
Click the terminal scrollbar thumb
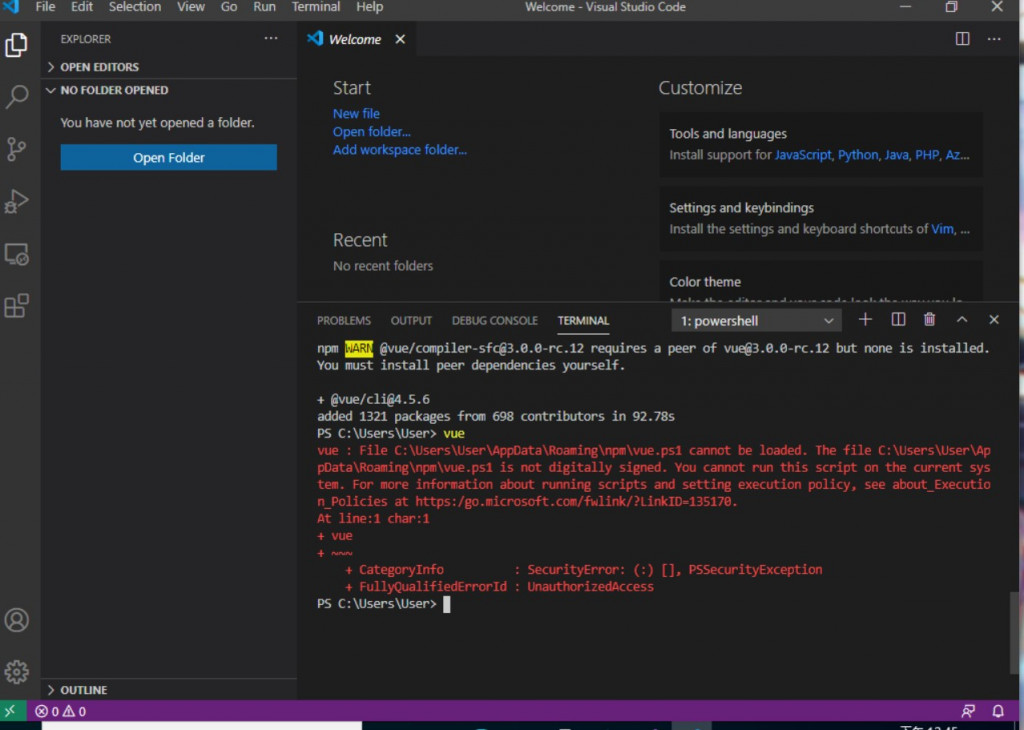click(x=1014, y=632)
